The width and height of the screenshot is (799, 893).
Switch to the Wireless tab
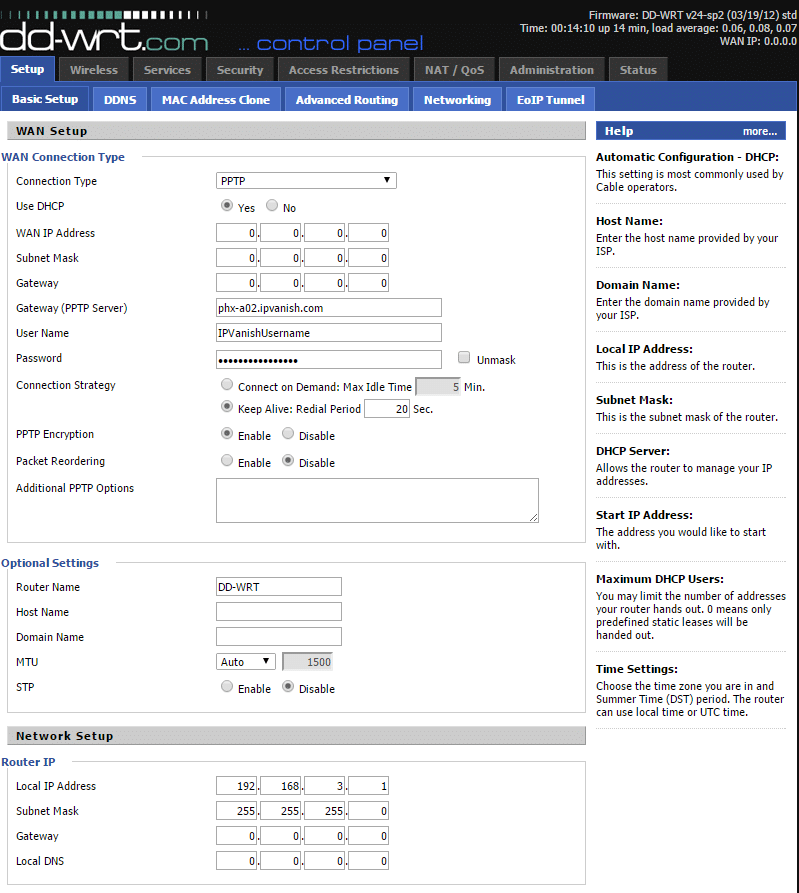[94, 70]
